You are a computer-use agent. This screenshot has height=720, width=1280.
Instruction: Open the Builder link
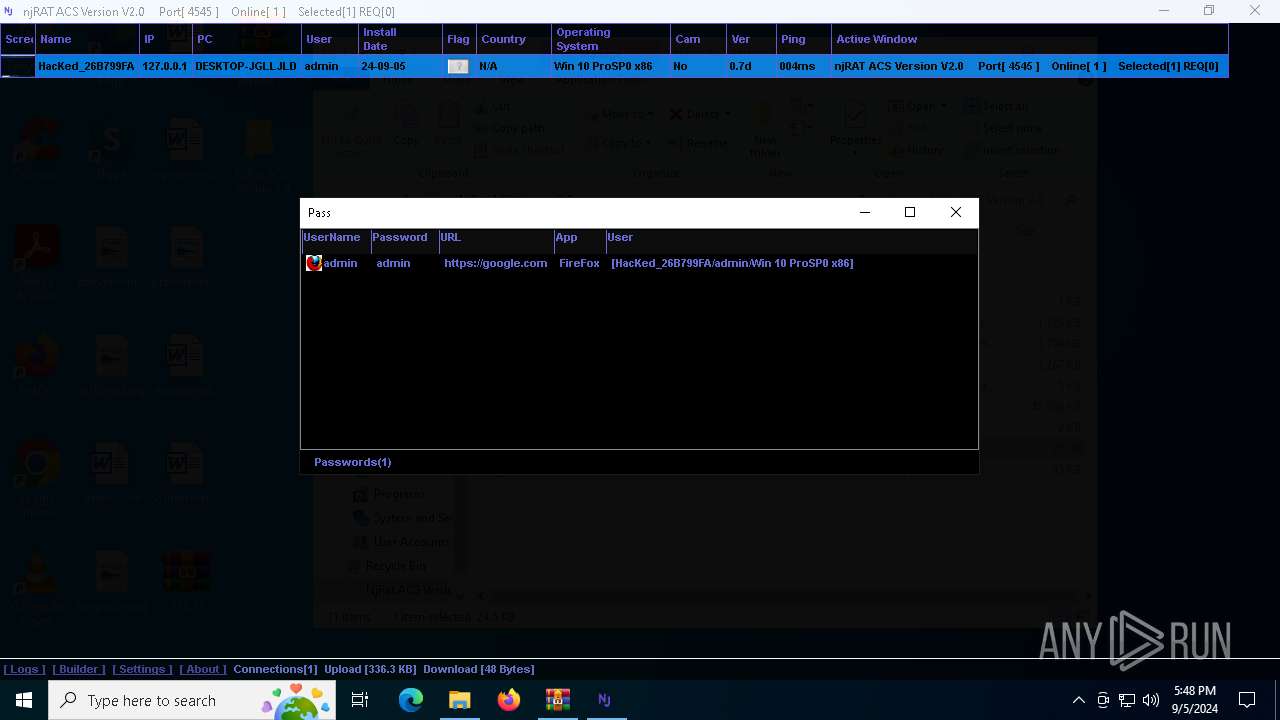point(79,669)
